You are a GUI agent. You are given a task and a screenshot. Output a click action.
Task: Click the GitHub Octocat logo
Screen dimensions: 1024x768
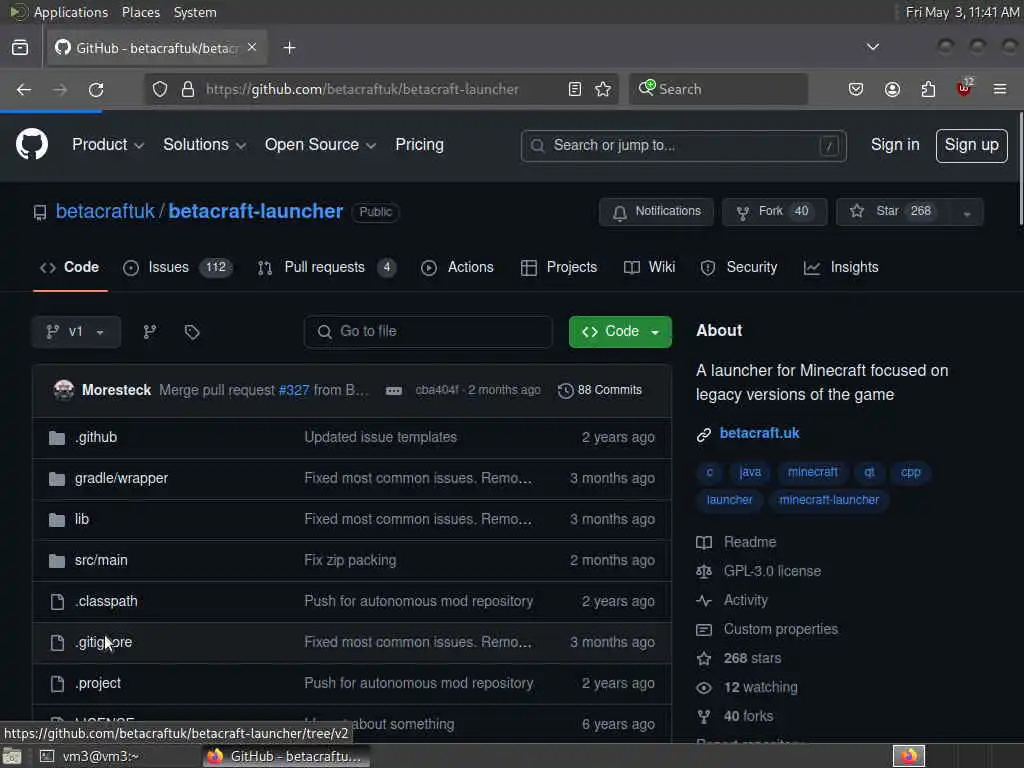[x=31, y=144]
